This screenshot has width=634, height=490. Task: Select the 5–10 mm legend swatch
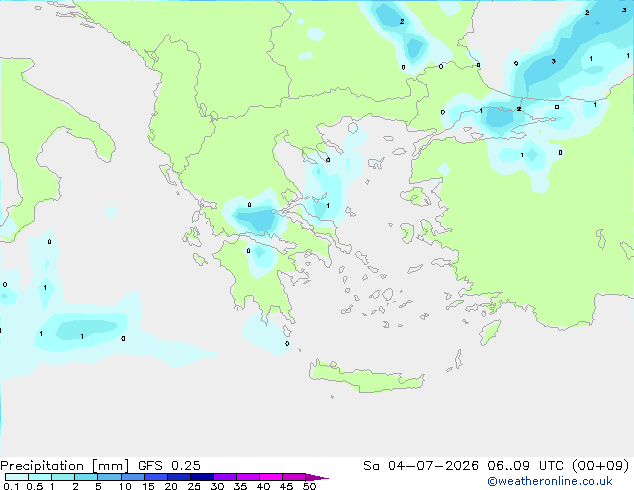coord(109,477)
